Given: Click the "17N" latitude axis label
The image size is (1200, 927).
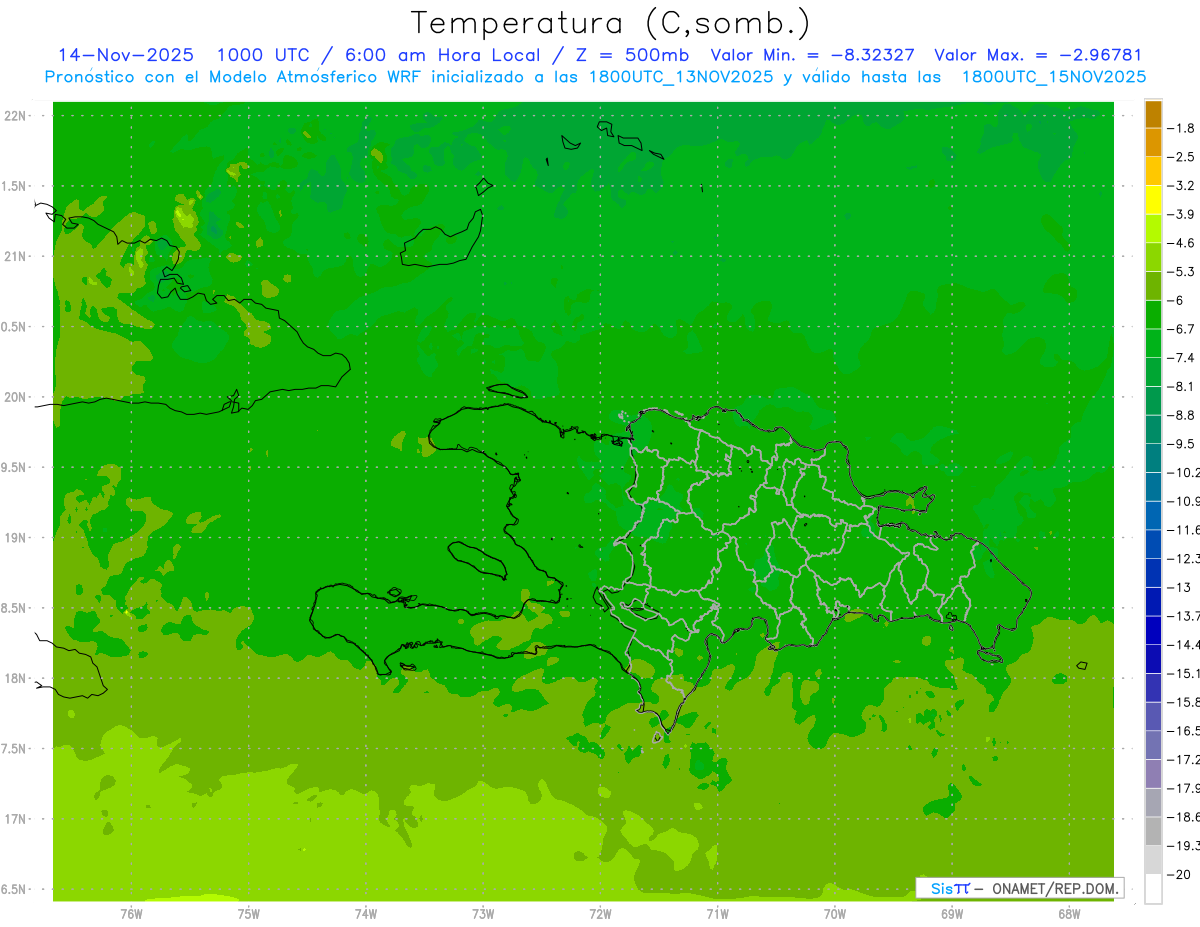Looking at the screenshot, I should click(17, 819).
